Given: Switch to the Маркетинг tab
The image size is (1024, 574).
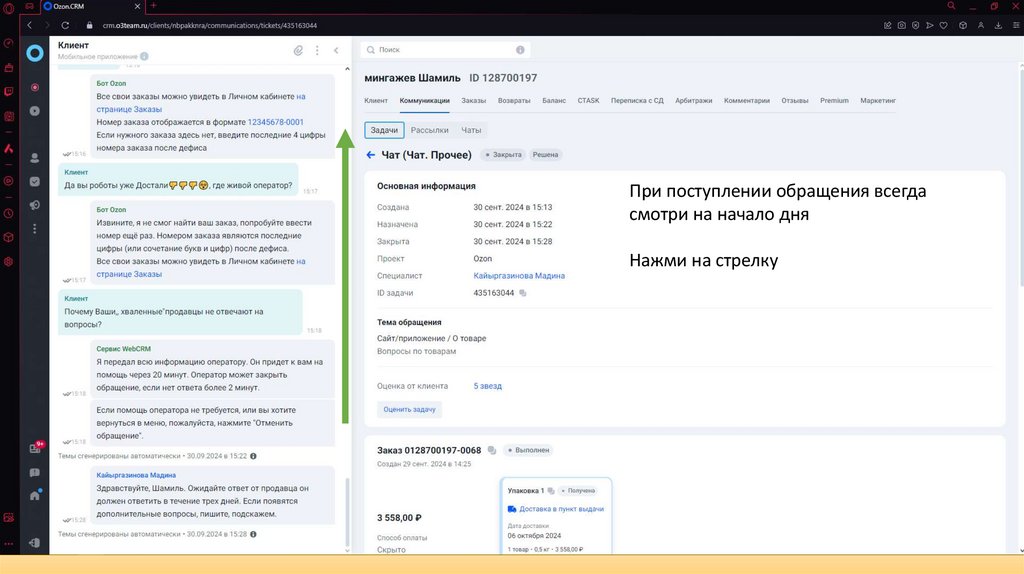Looking at the screenshot, I should coord(878,101).
